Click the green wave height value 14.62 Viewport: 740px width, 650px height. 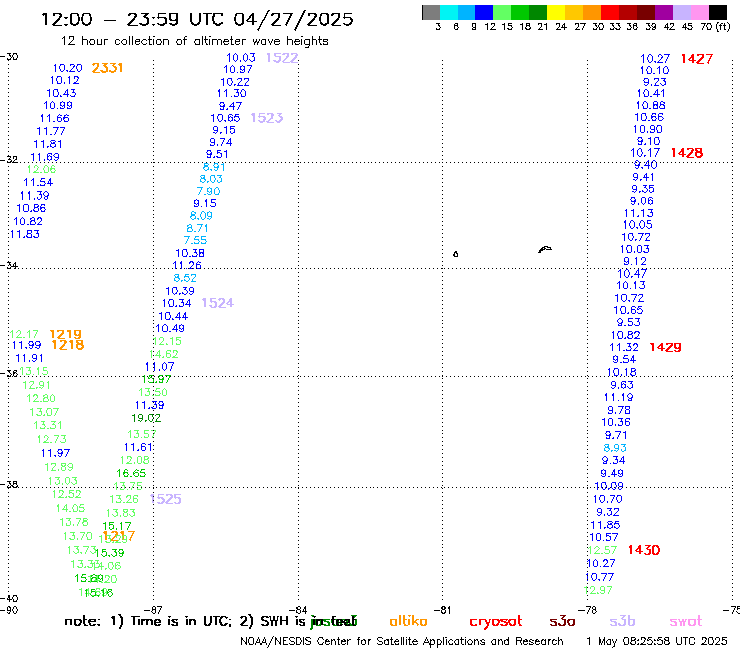pos(164,354)
